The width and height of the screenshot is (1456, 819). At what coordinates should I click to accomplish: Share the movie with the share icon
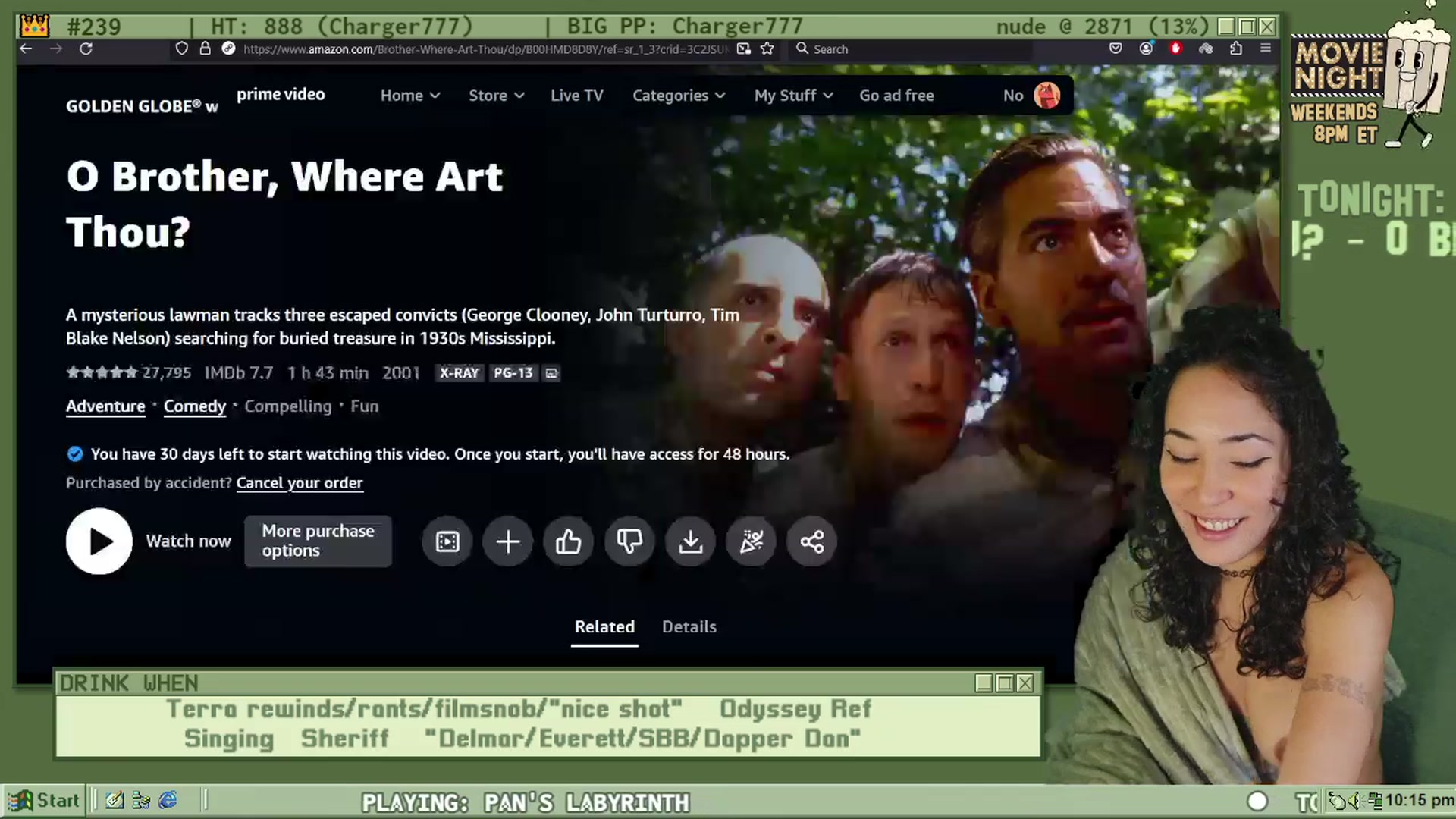[811, 541]
